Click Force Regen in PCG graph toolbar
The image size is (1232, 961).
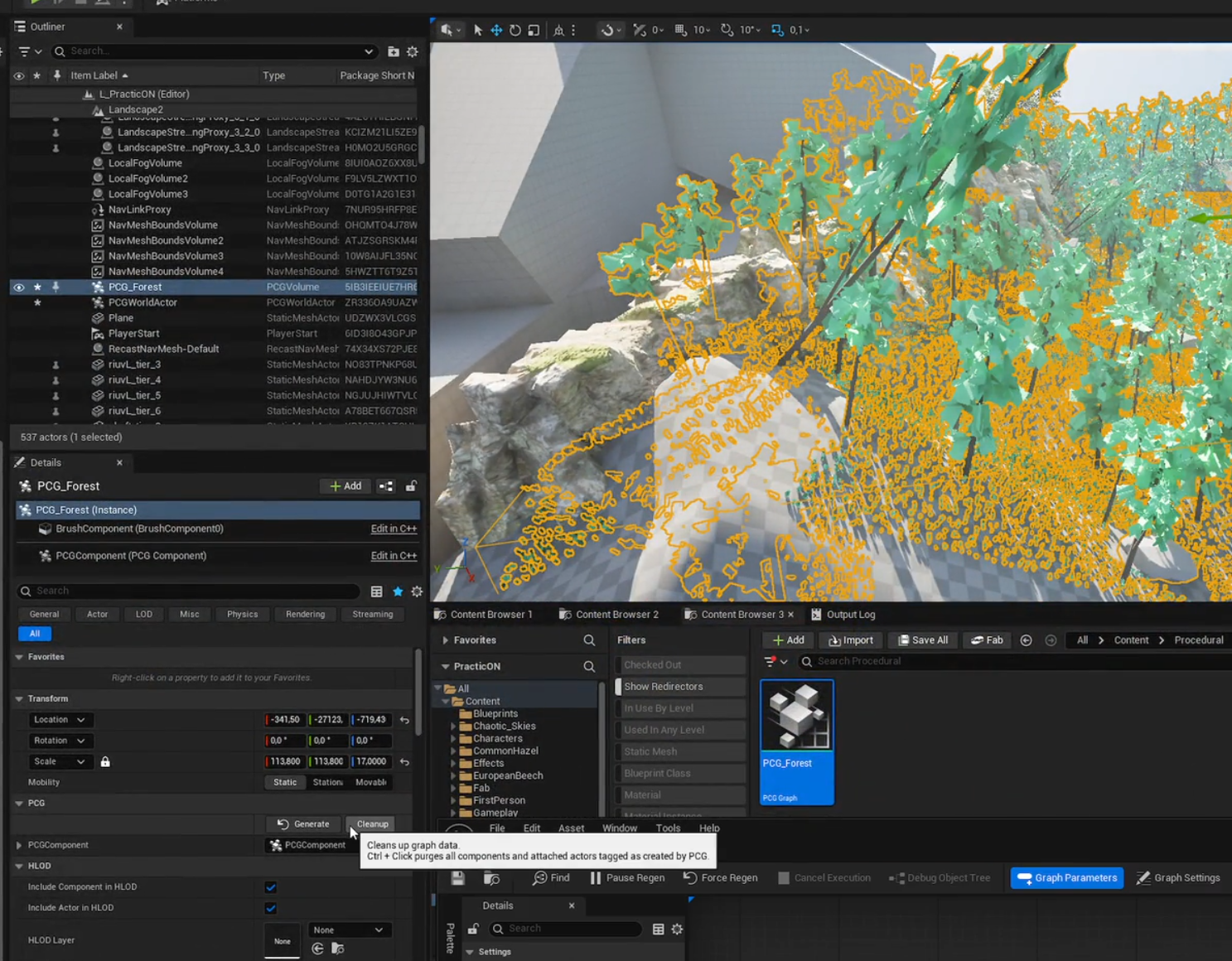coord(720,877)
